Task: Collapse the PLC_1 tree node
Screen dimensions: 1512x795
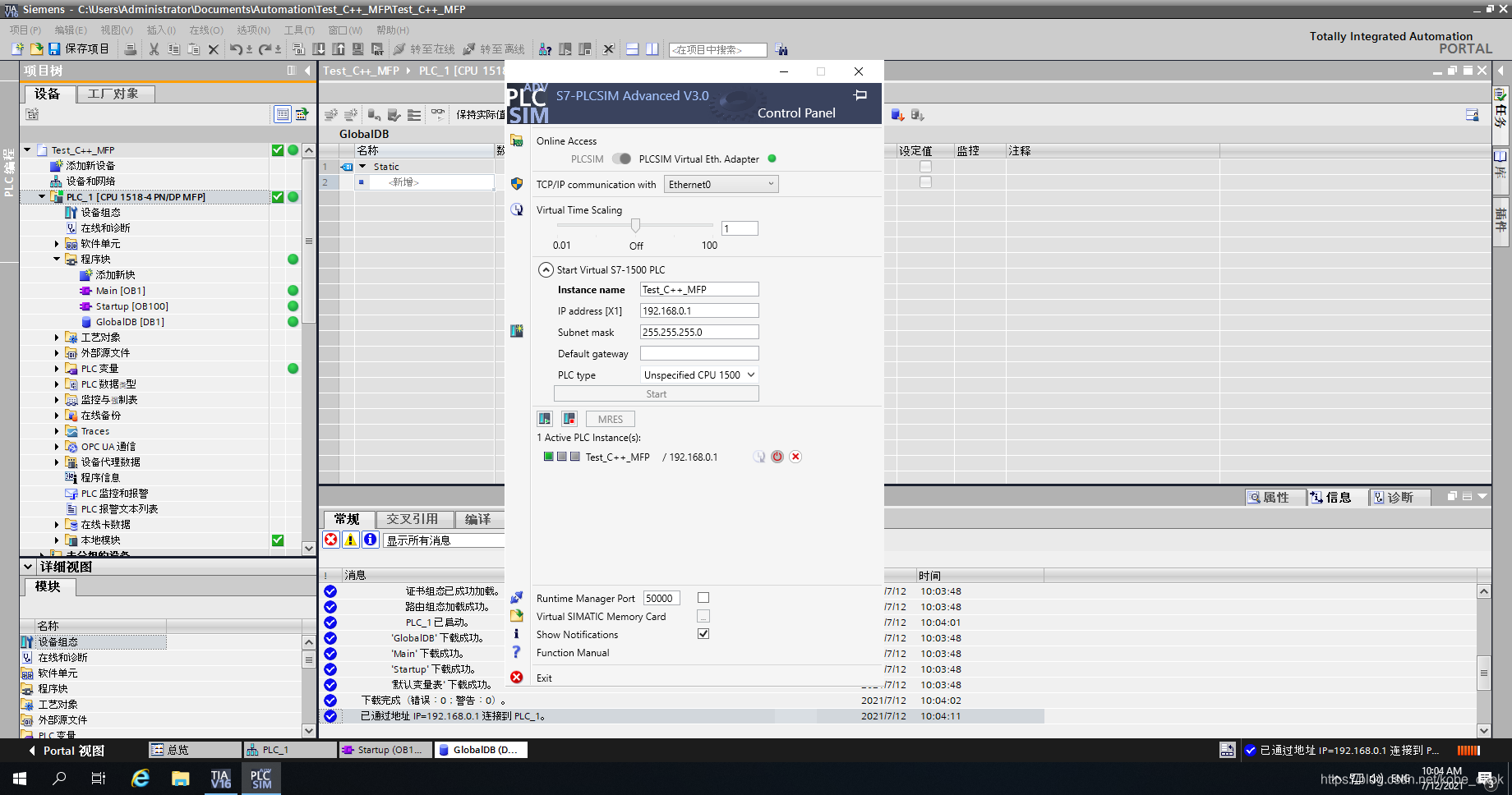Action: point(42,197)
